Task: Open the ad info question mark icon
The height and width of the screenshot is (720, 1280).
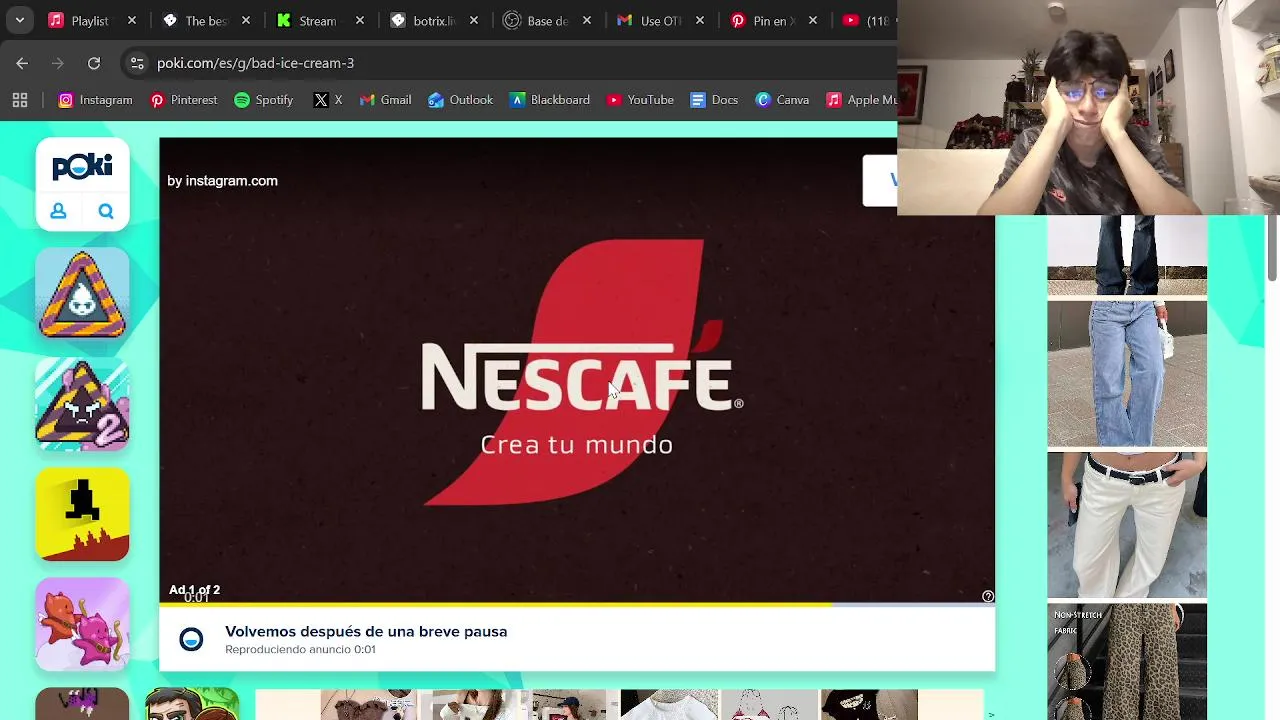Action: click(x=988, y=596)
